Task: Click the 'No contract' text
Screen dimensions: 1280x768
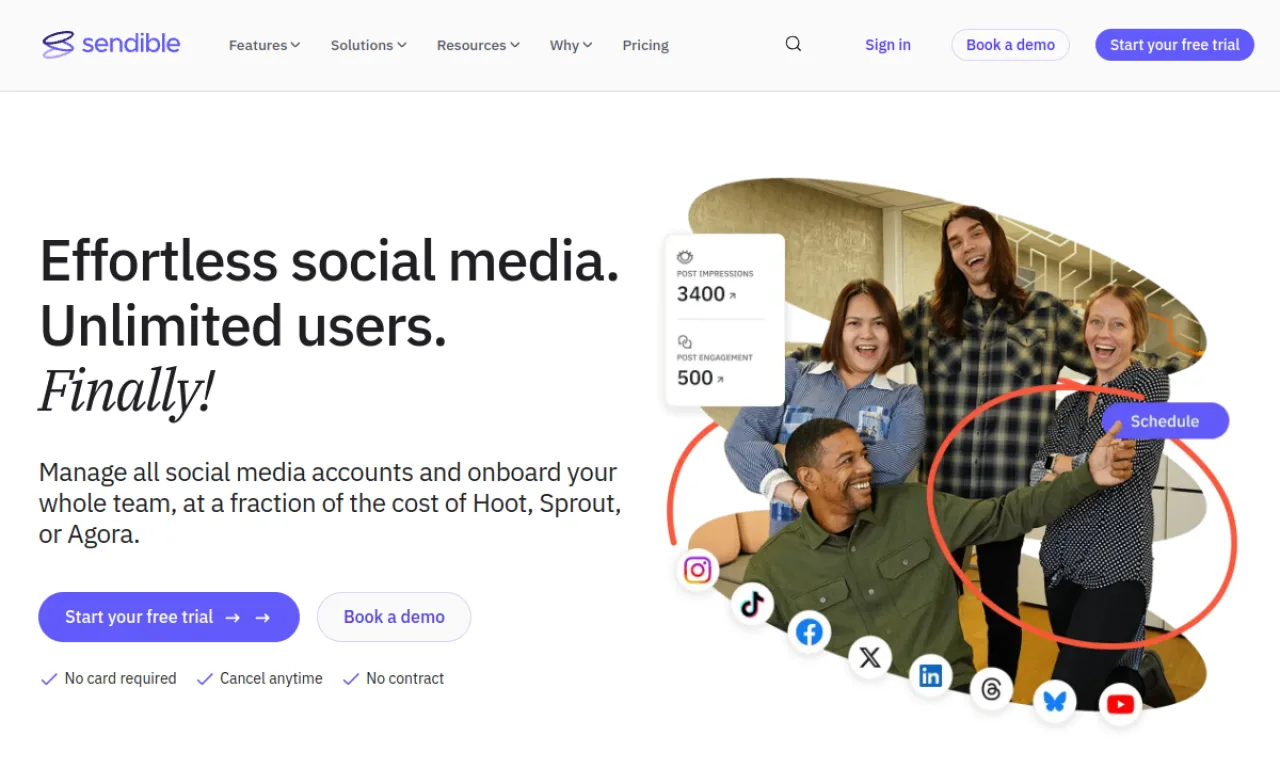Action: coord(405,678)
